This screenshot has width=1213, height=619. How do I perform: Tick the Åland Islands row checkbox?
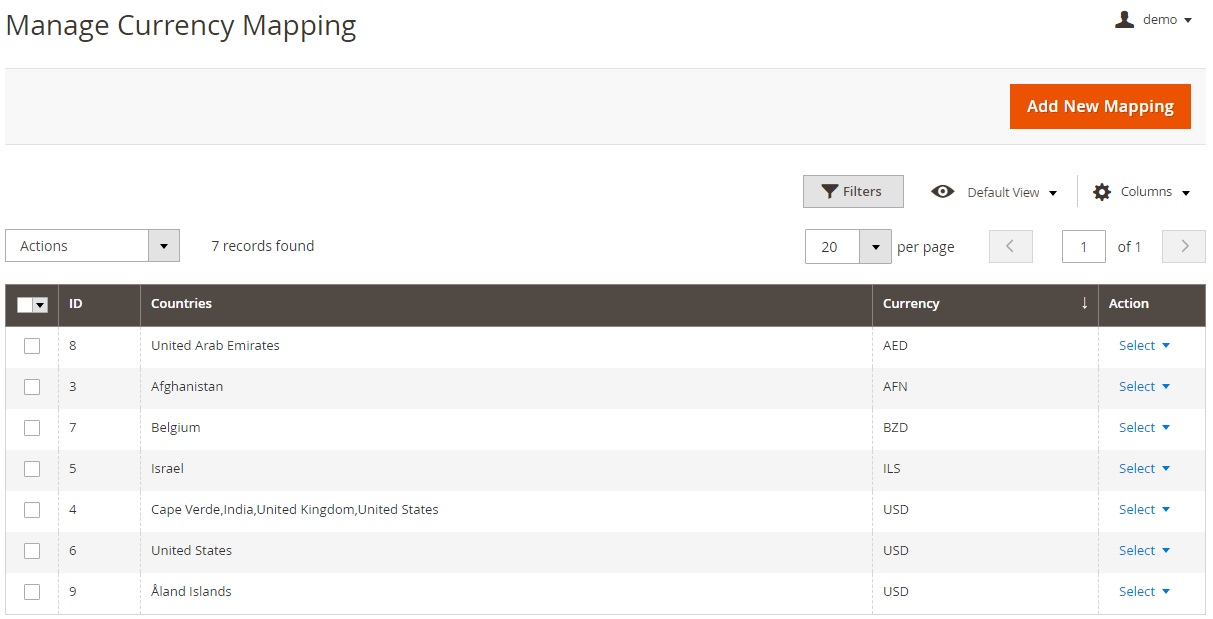pos(32,592)
